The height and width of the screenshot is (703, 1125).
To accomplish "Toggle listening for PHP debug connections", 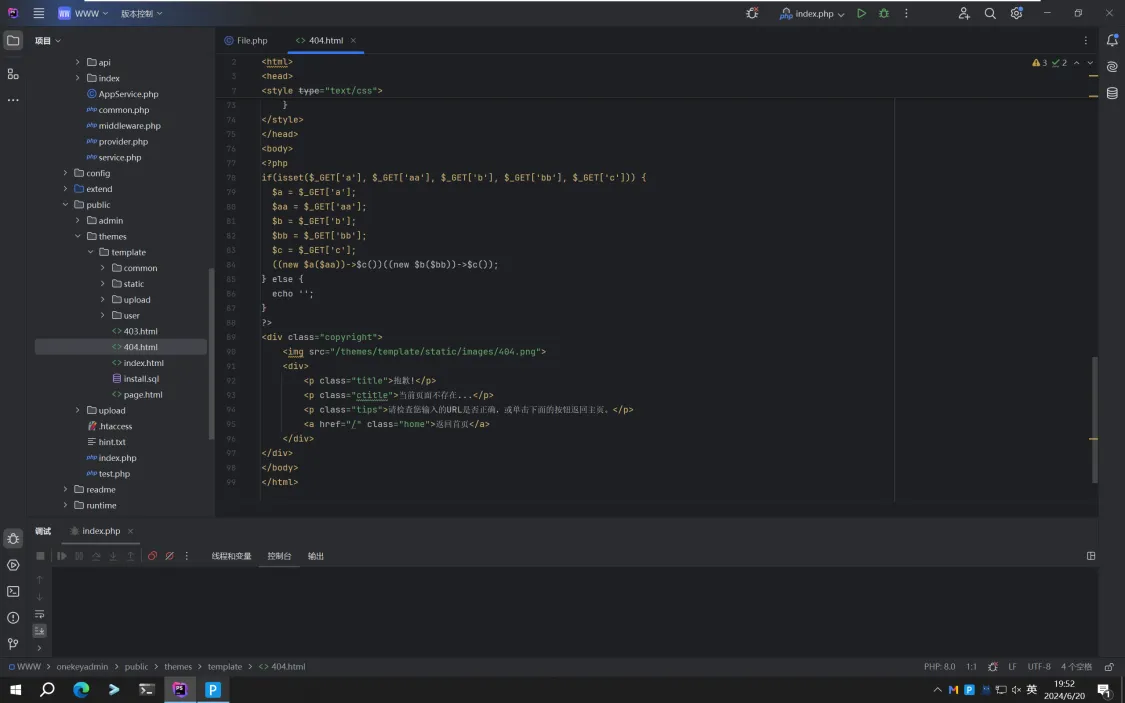I will tap(752, 14).
